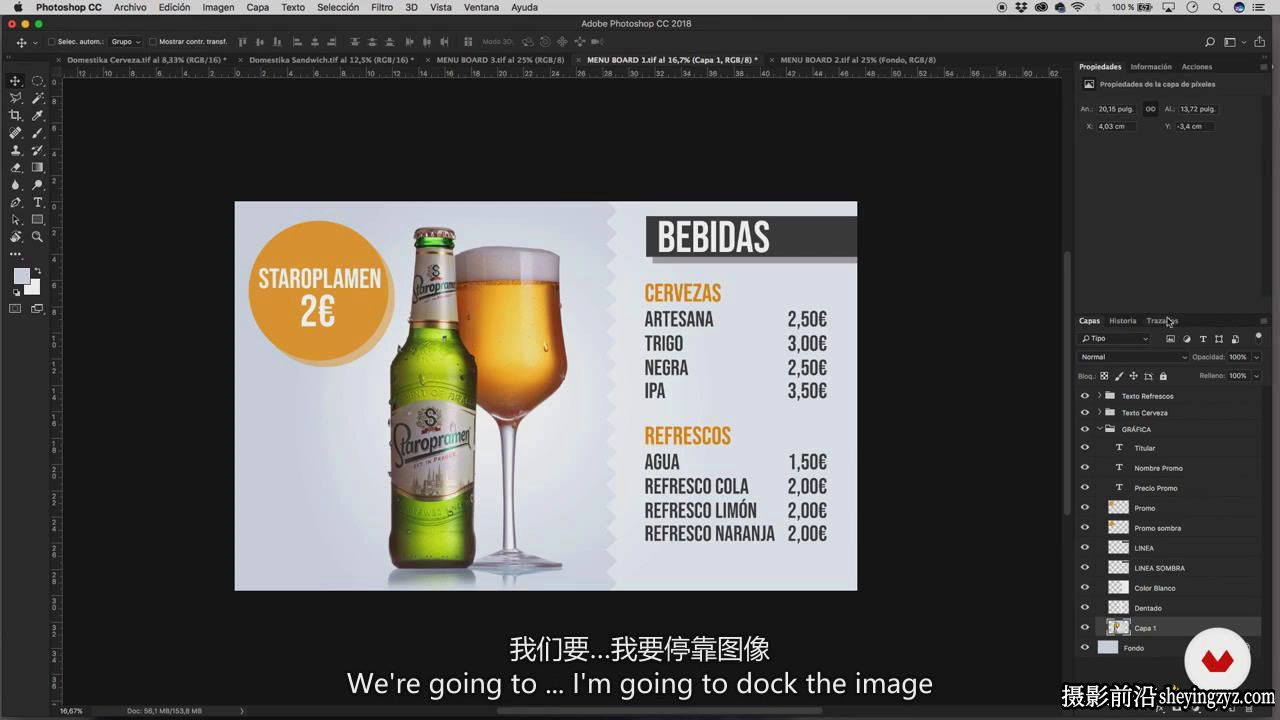1280x720 pixels.
Task: Hide the Fondo layer
Action: click(x=1085, y=648)
